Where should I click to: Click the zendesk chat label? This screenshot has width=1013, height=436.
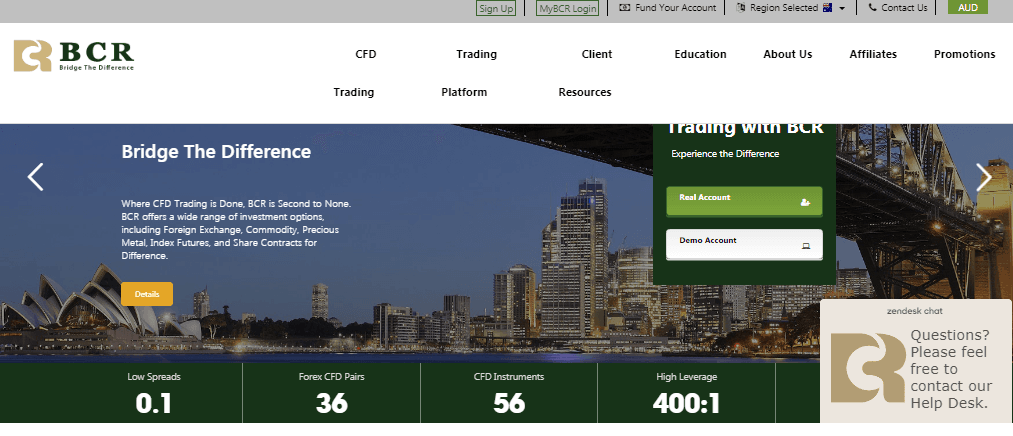[914, 311]
